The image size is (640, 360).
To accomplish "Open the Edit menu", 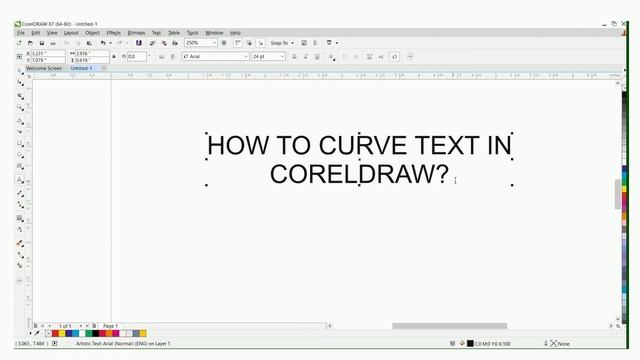I will [36, 33].
